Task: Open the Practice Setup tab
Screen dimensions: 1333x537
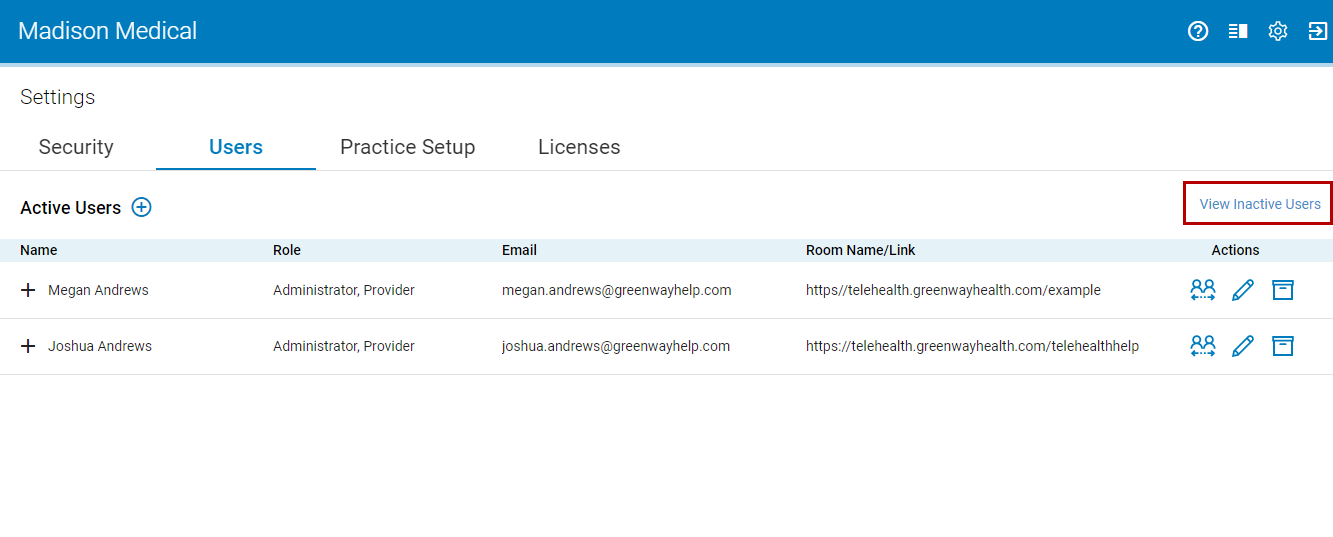Action: click(x=408, y=147)
